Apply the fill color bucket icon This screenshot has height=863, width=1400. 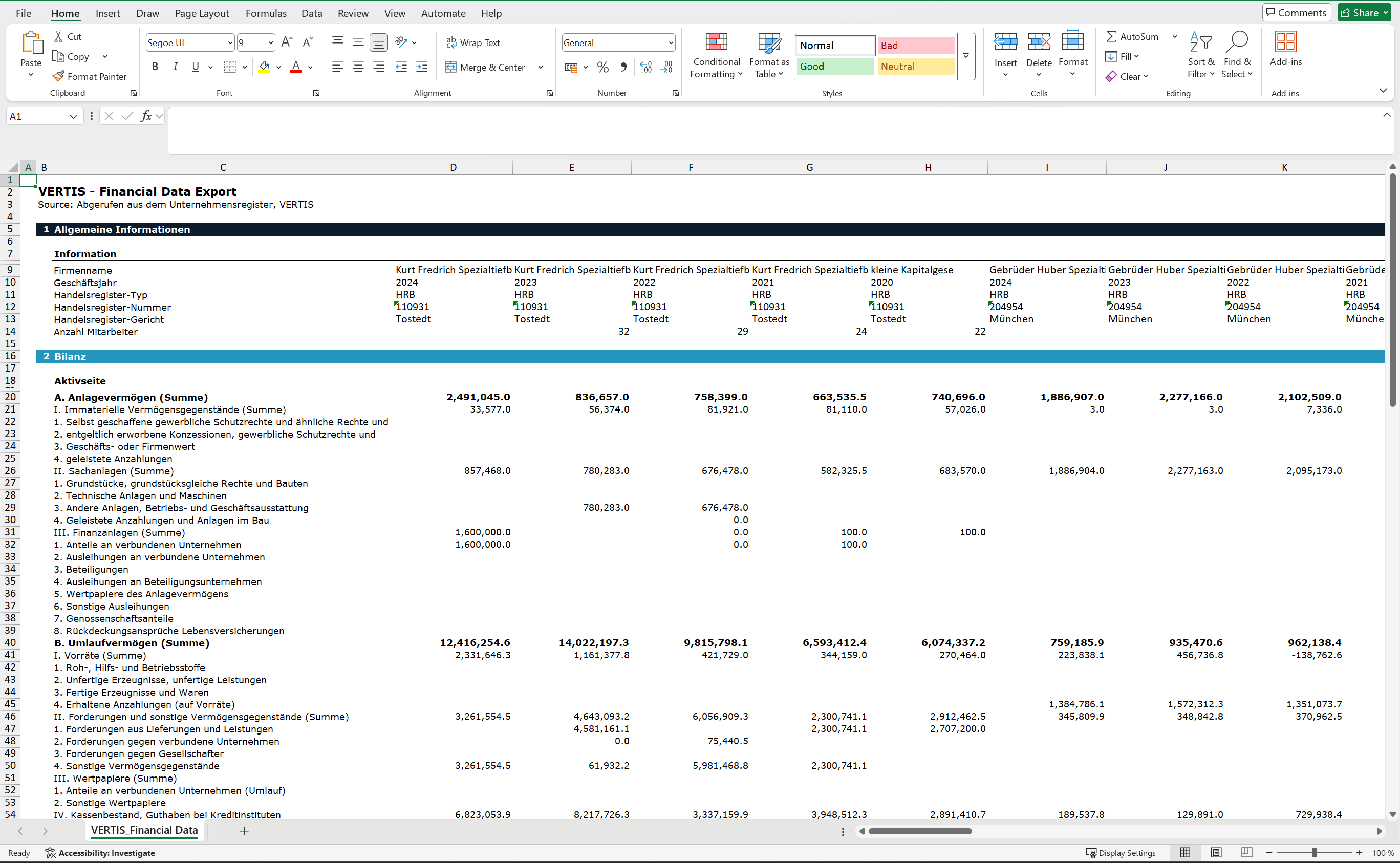coord(264,68)
